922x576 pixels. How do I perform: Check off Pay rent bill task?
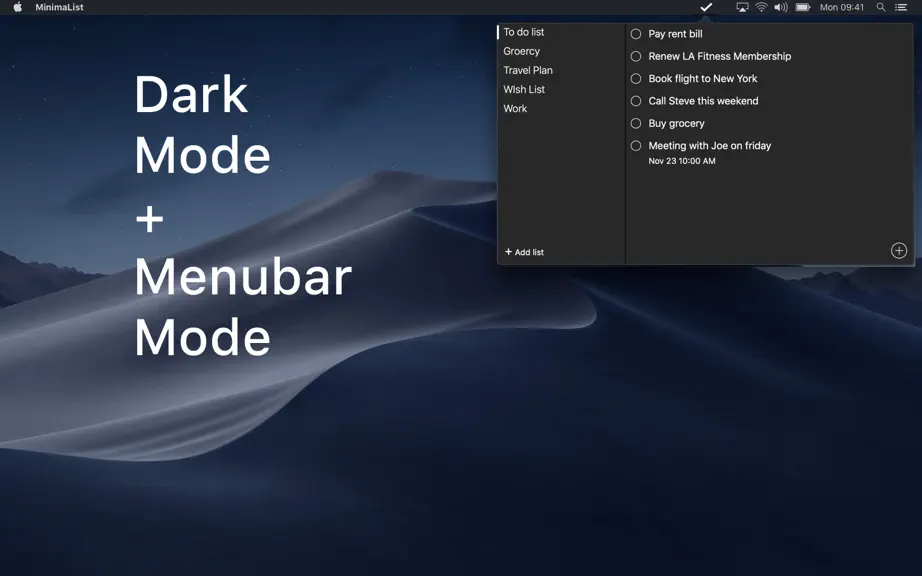click(636, 34)
